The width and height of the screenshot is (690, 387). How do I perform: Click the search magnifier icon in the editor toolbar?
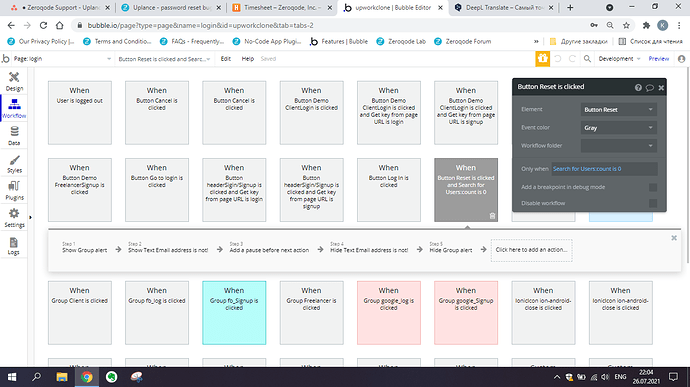click(587, 59)
